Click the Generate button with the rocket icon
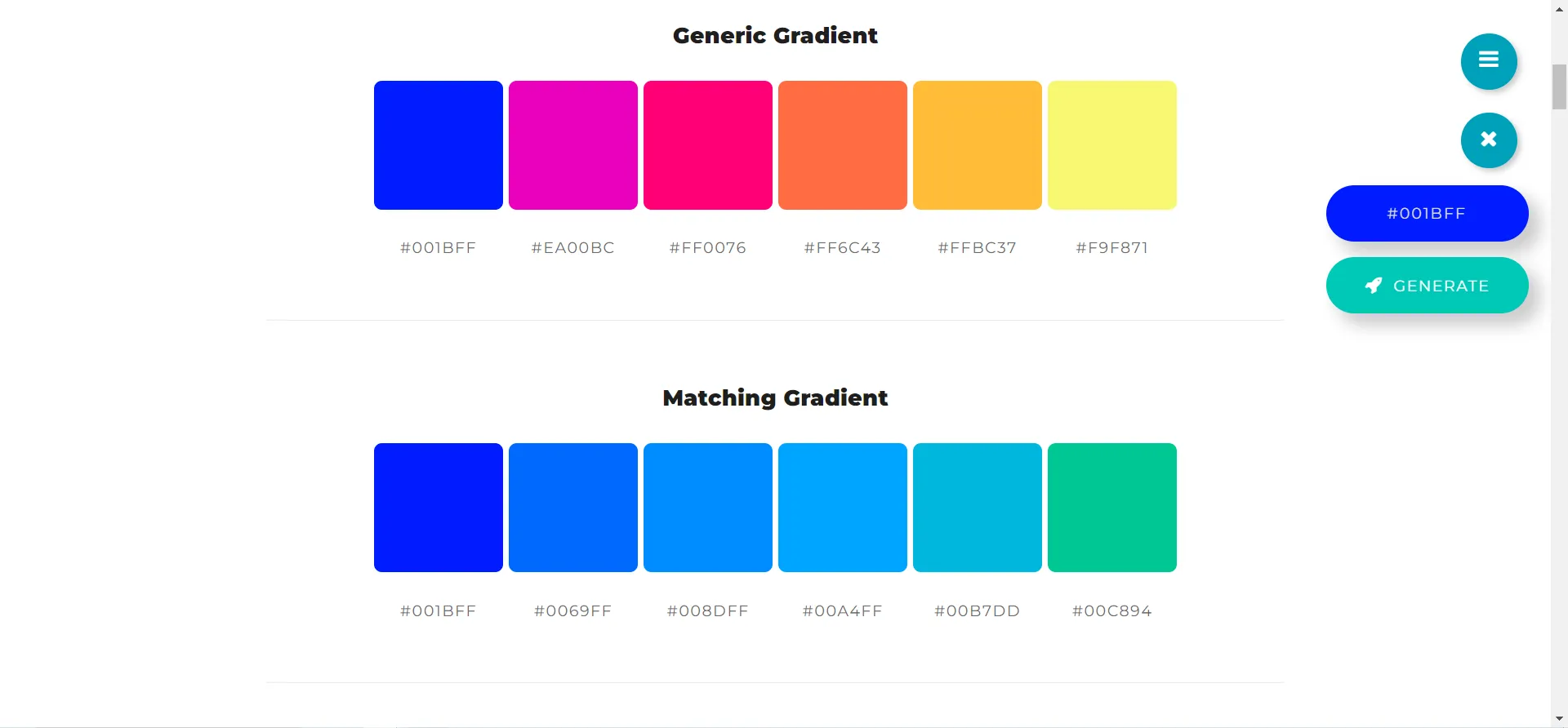Viewport: 1568px width, 728px height. click(x=1427, y=286)
